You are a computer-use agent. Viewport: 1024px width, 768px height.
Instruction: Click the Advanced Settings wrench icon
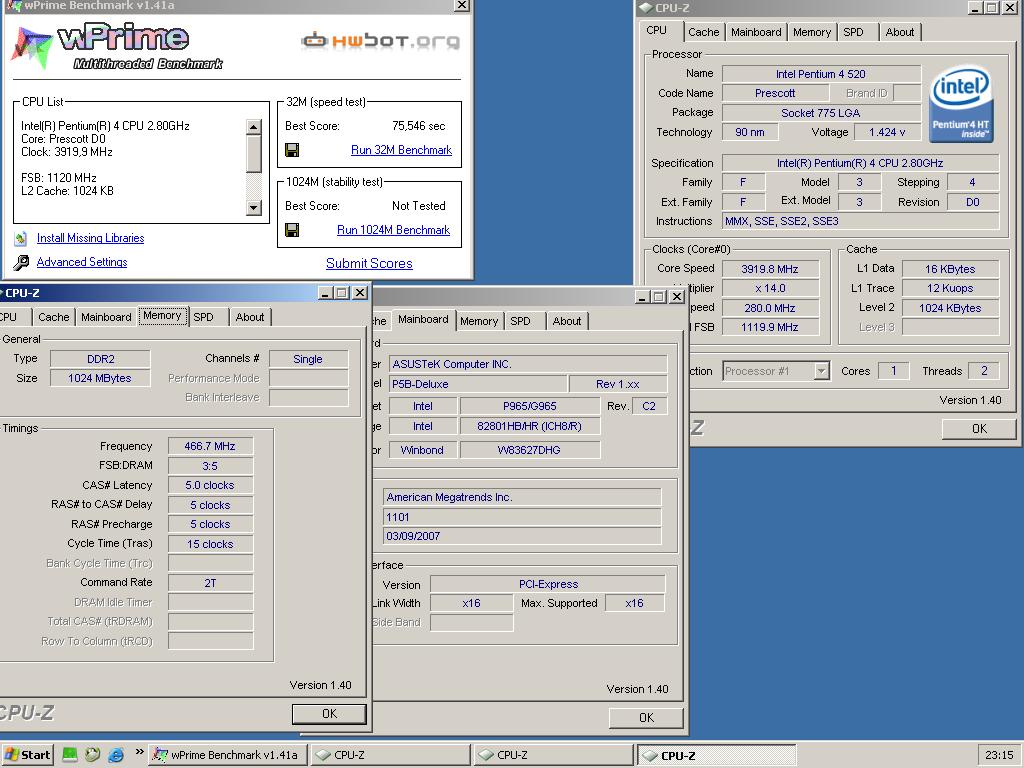pos(21,263)
